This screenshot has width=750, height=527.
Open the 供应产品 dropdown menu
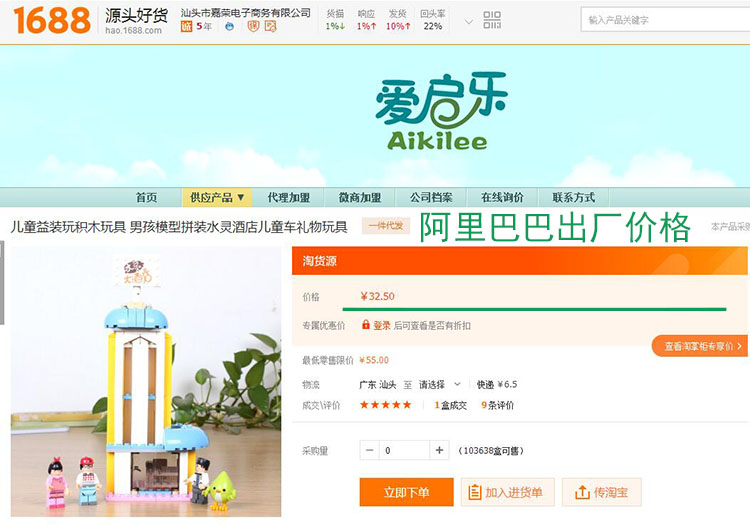217,197
